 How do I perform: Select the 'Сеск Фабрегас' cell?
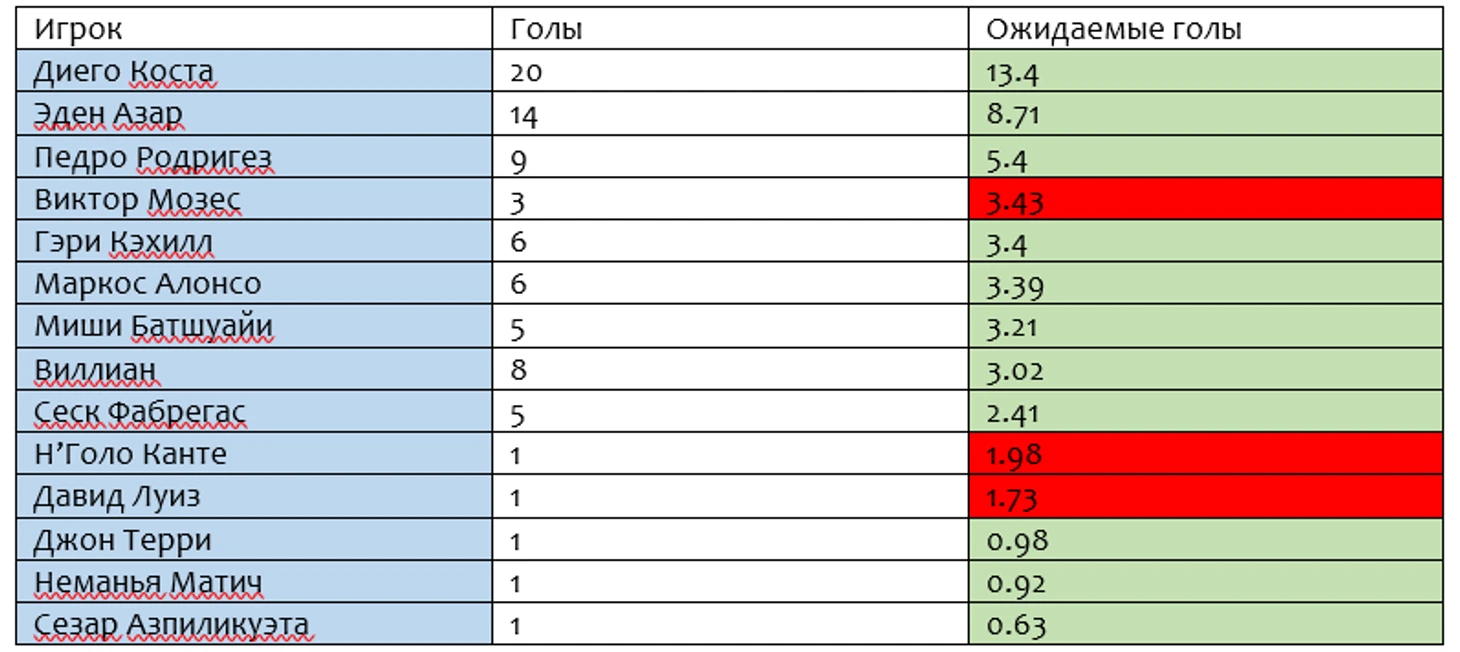pos(253,412)
